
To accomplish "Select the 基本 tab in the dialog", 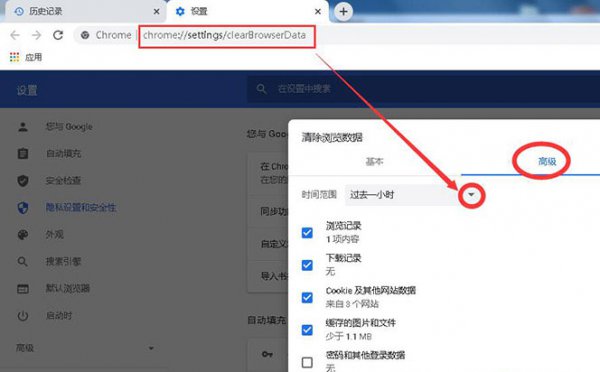I will pos(375,162).
